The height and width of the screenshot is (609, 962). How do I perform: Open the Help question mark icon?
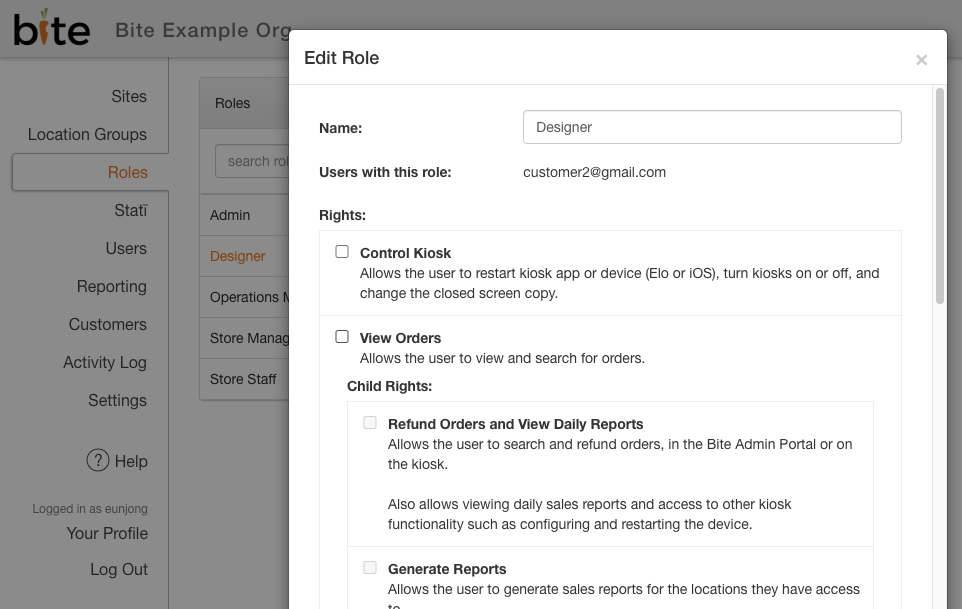click(98, 460)
